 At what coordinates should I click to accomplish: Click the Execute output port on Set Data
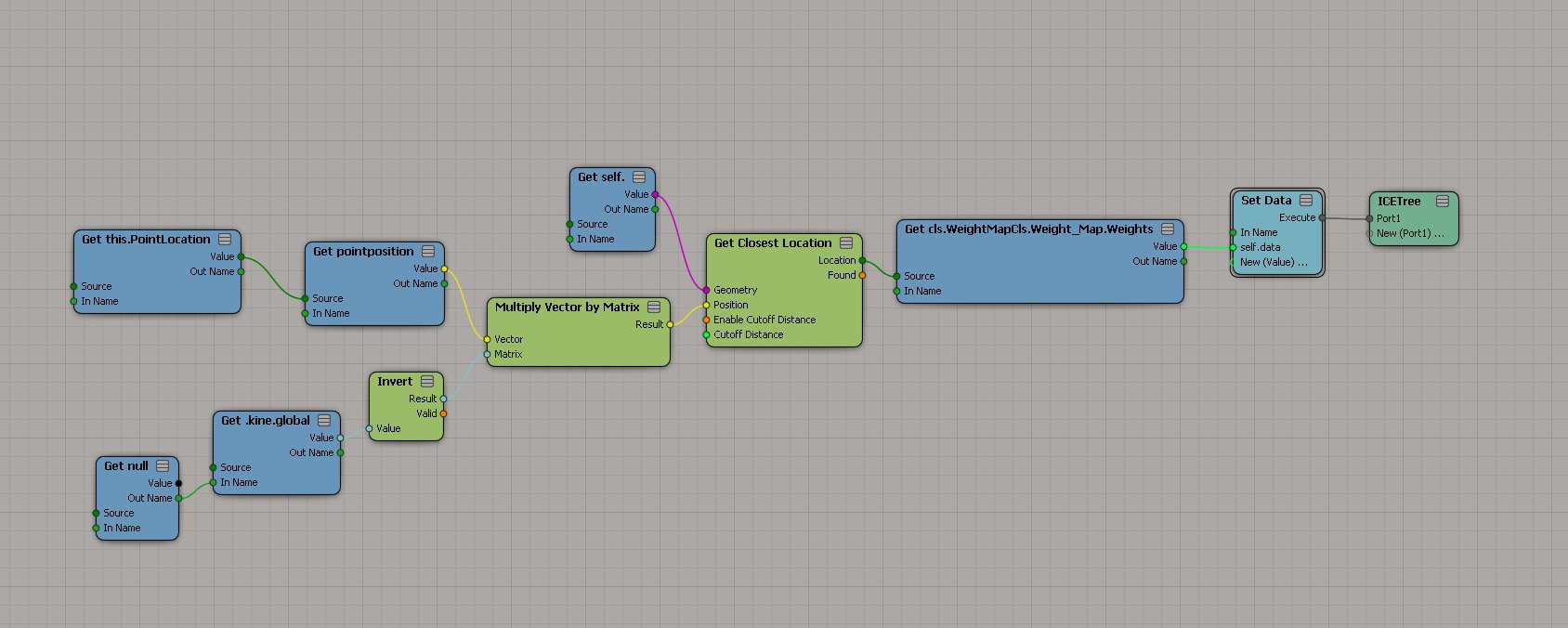pos(1322,217)
